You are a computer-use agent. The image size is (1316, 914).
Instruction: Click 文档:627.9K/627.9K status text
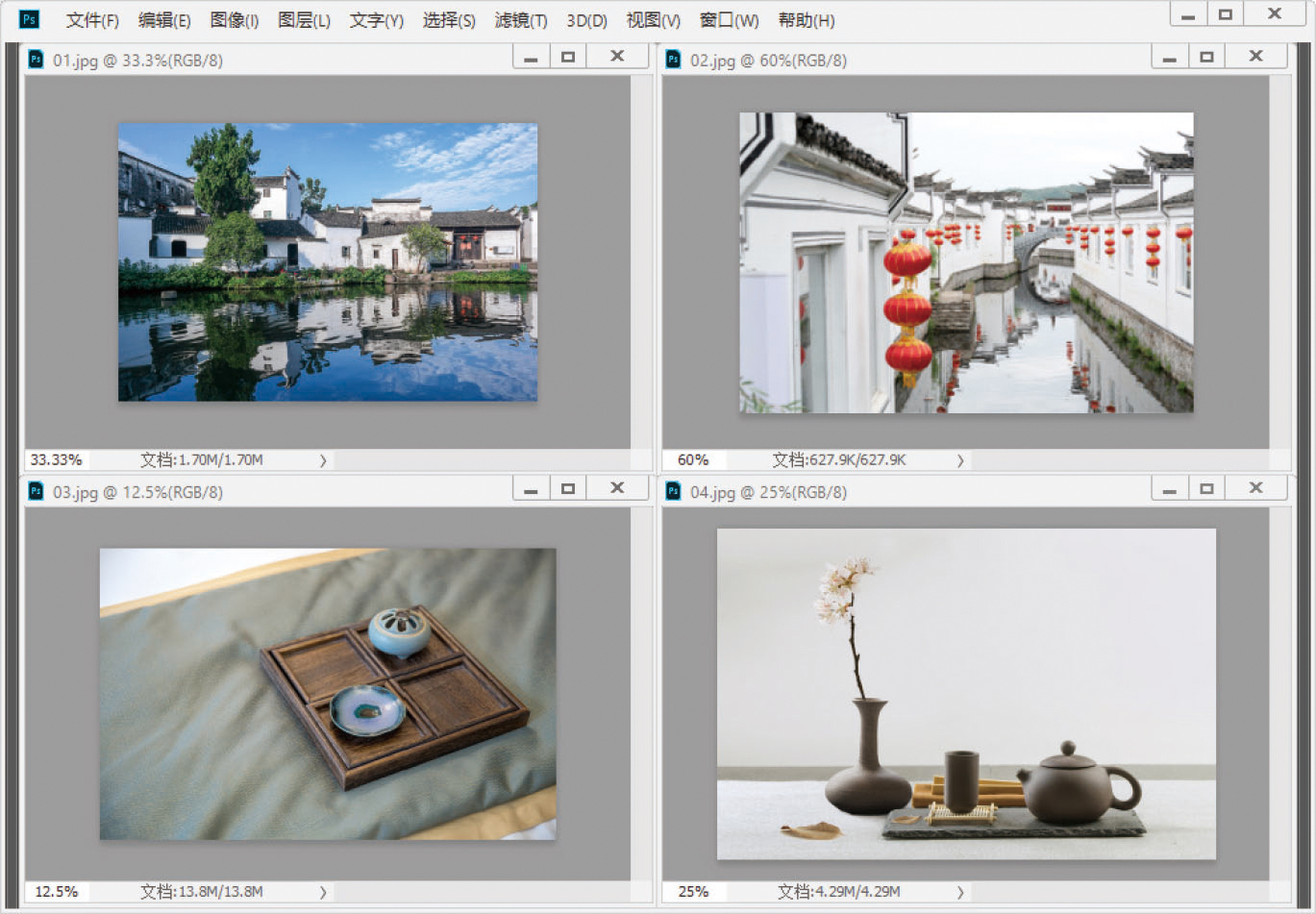click(839, 459)
